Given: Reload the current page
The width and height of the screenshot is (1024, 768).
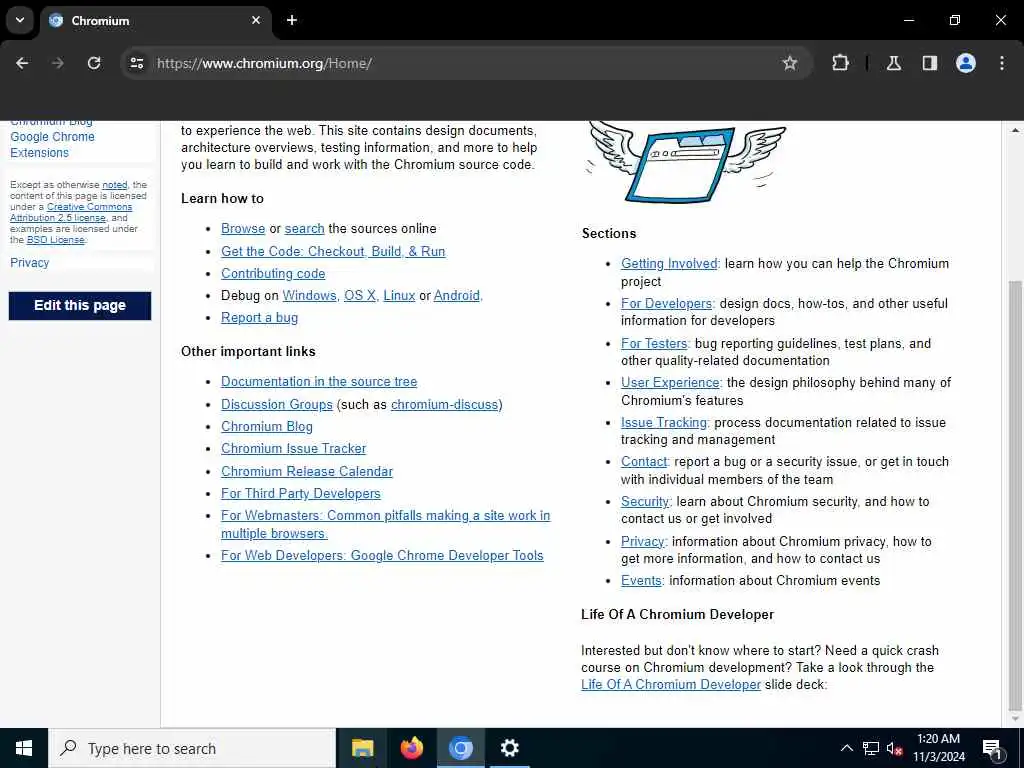Looking at the screenshot, I should pyautogui.click(x=94, y=63).
